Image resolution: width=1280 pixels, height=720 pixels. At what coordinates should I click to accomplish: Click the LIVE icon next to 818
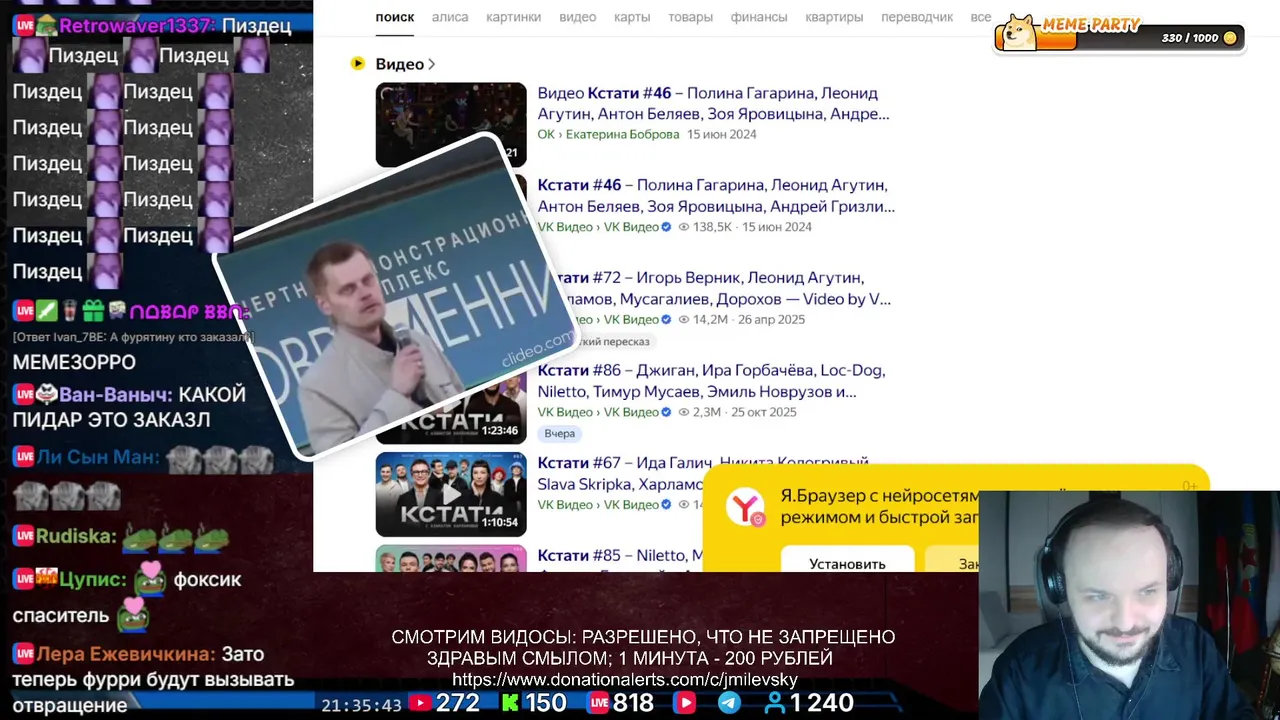coord(599,704)
